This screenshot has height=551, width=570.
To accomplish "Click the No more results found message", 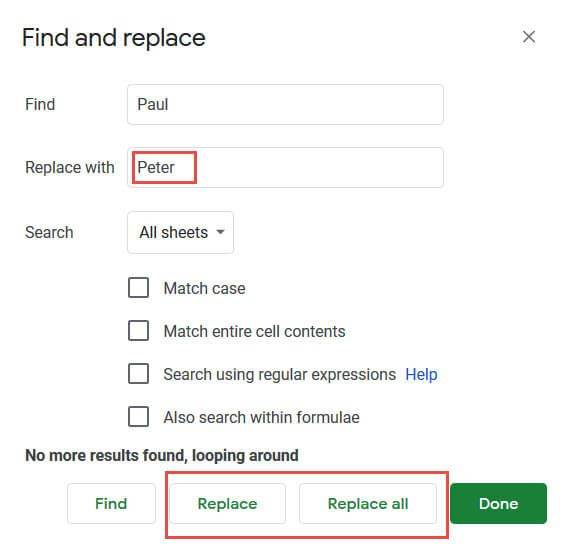I will [162, 456].
